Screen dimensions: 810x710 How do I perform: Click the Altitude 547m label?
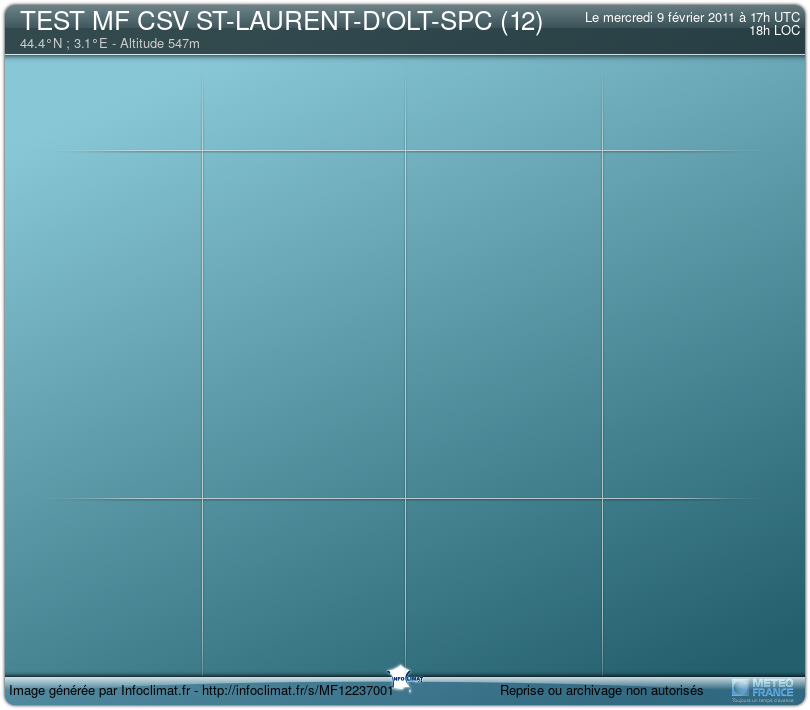click(159, 44)
